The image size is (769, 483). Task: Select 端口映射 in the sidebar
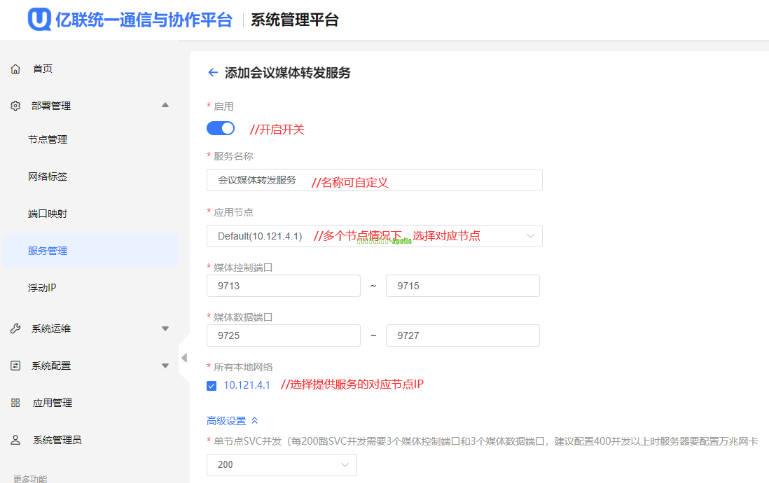coord(48,214)
